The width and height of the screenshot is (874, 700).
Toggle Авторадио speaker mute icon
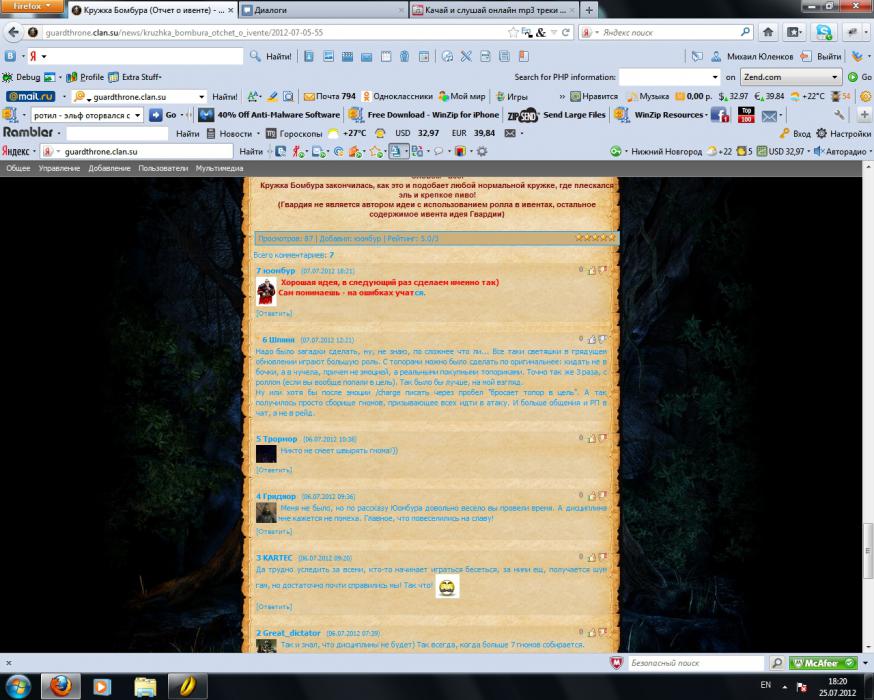click(x=819, y=152)
